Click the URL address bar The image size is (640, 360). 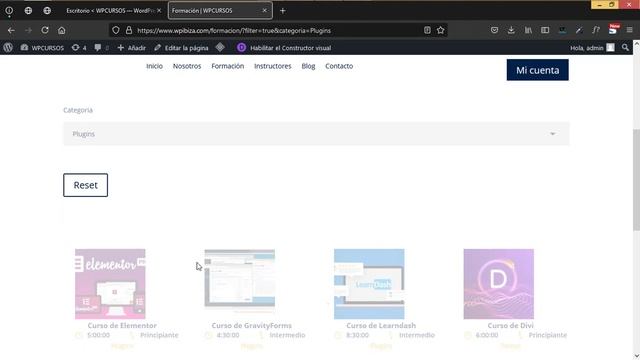[x=278, y=30]
